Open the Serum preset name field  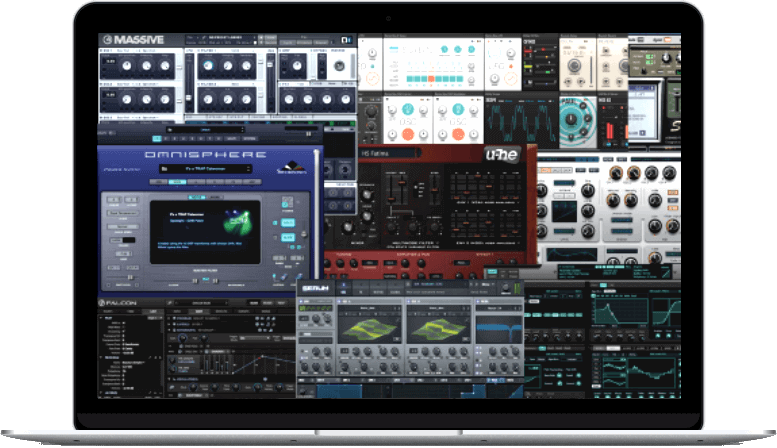[x=441, y=284]
